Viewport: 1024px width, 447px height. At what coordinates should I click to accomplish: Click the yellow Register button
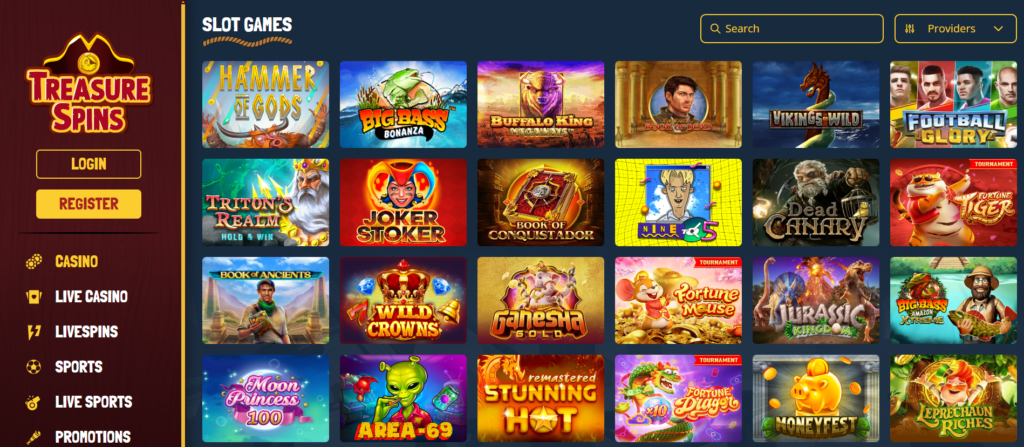pos(89,204)
